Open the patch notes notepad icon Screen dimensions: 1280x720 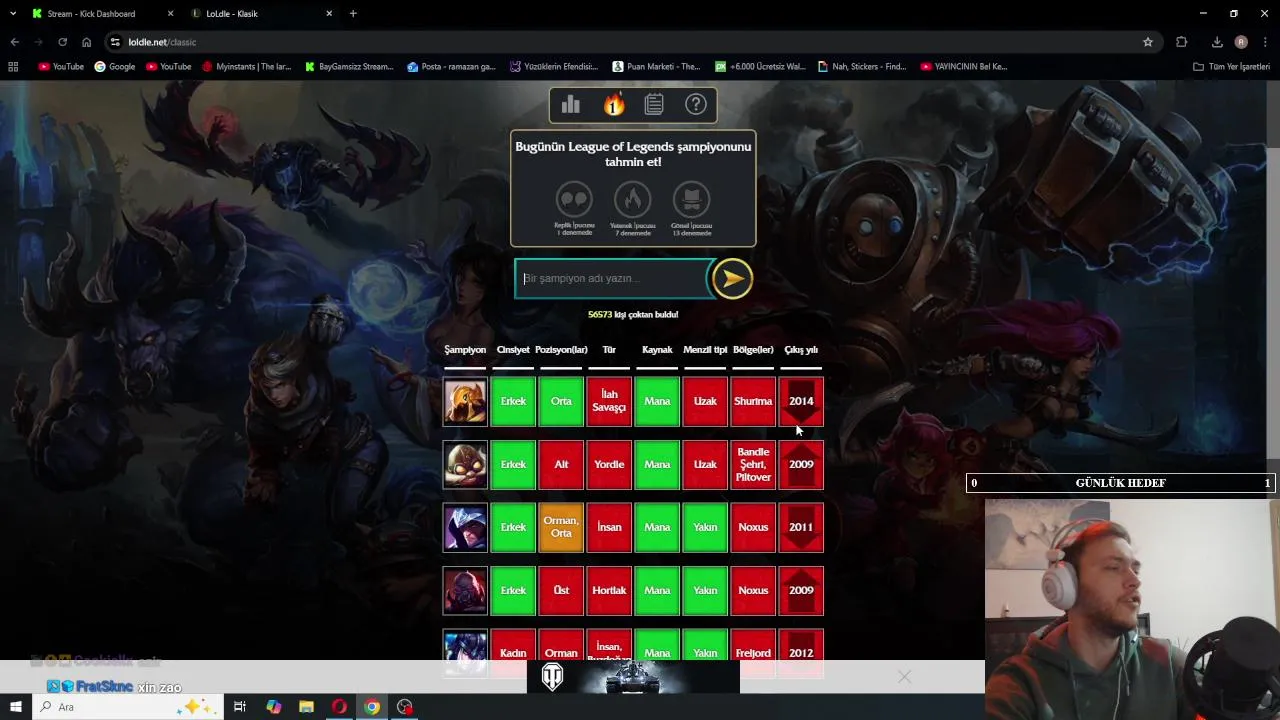click(654, 104)
